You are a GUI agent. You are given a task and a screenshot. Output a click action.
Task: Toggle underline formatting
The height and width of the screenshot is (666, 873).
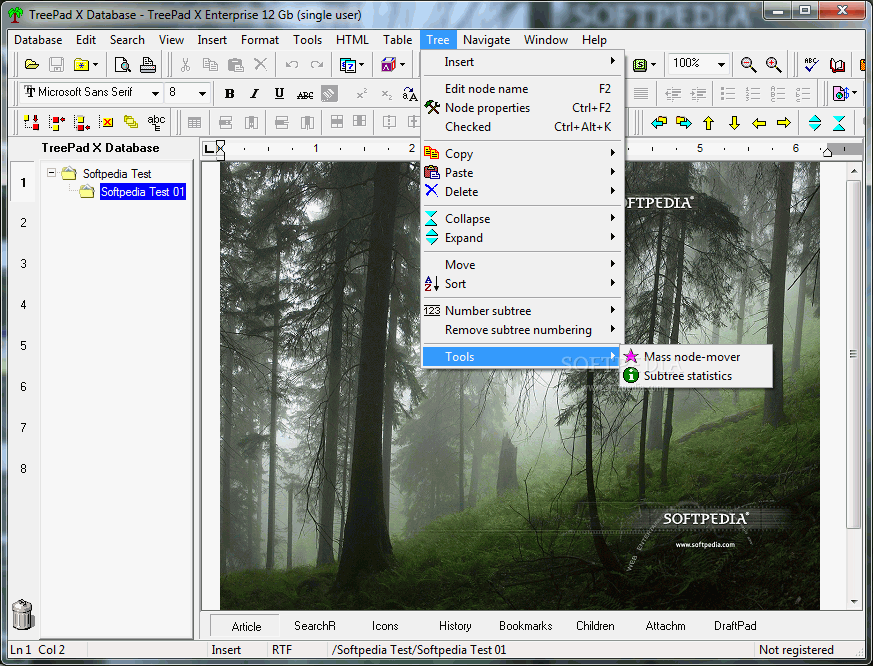[279, 94]
